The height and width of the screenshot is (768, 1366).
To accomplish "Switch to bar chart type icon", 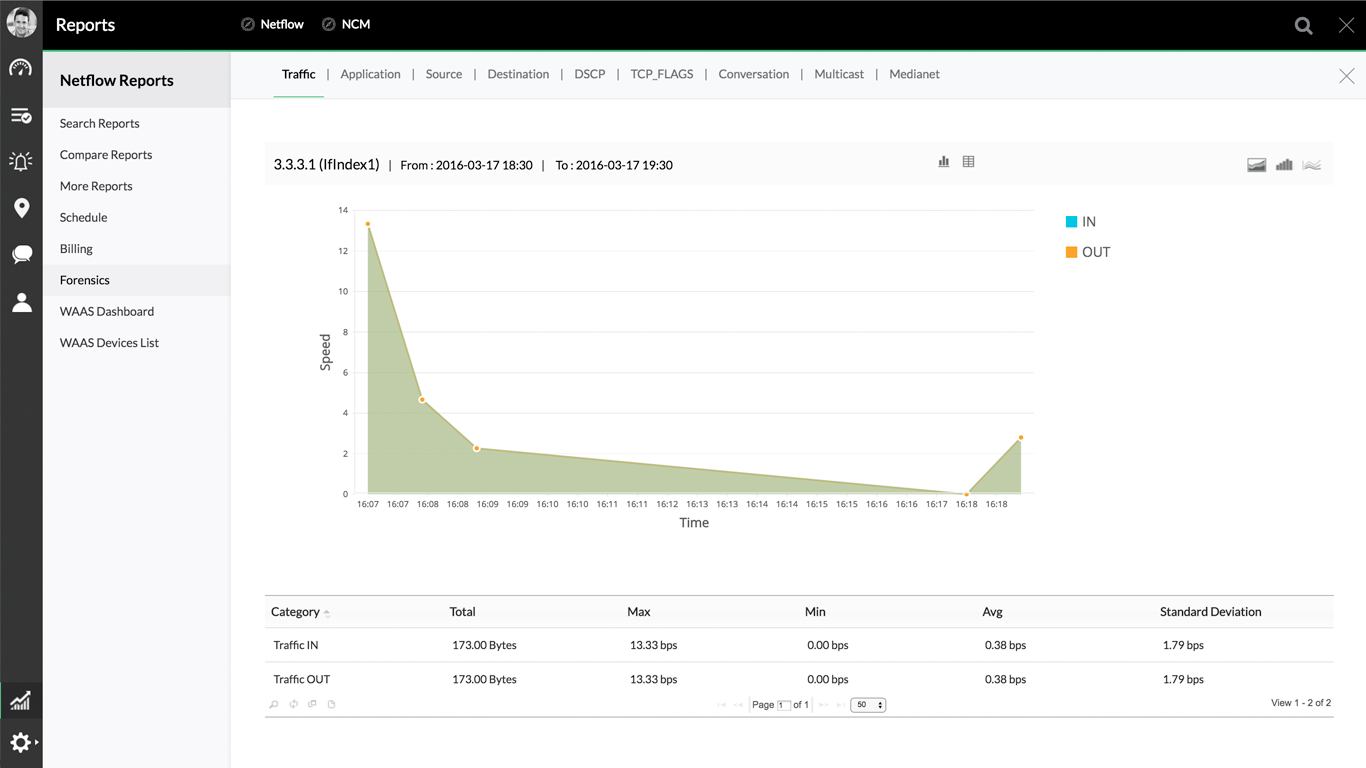I will 1284,165.
